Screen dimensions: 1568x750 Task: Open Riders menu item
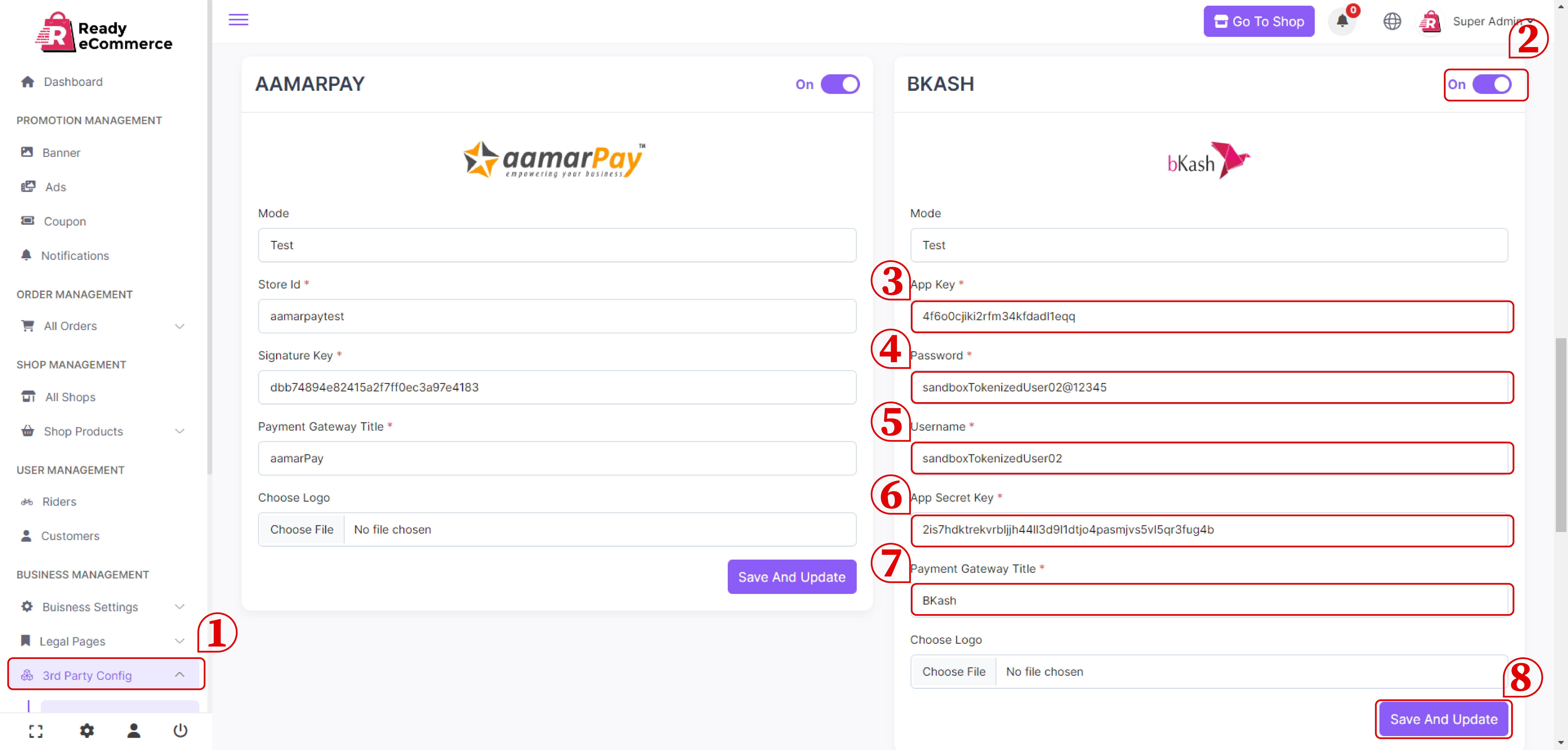(60, 502)
